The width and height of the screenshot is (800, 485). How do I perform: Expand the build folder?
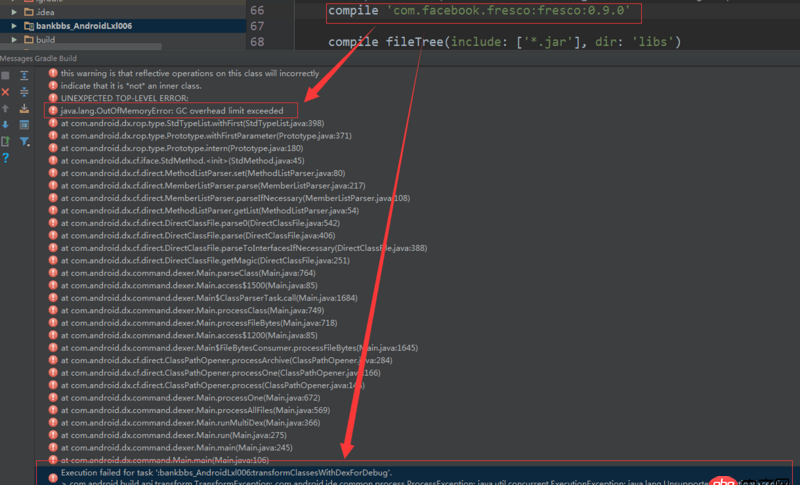coord(14,39)
